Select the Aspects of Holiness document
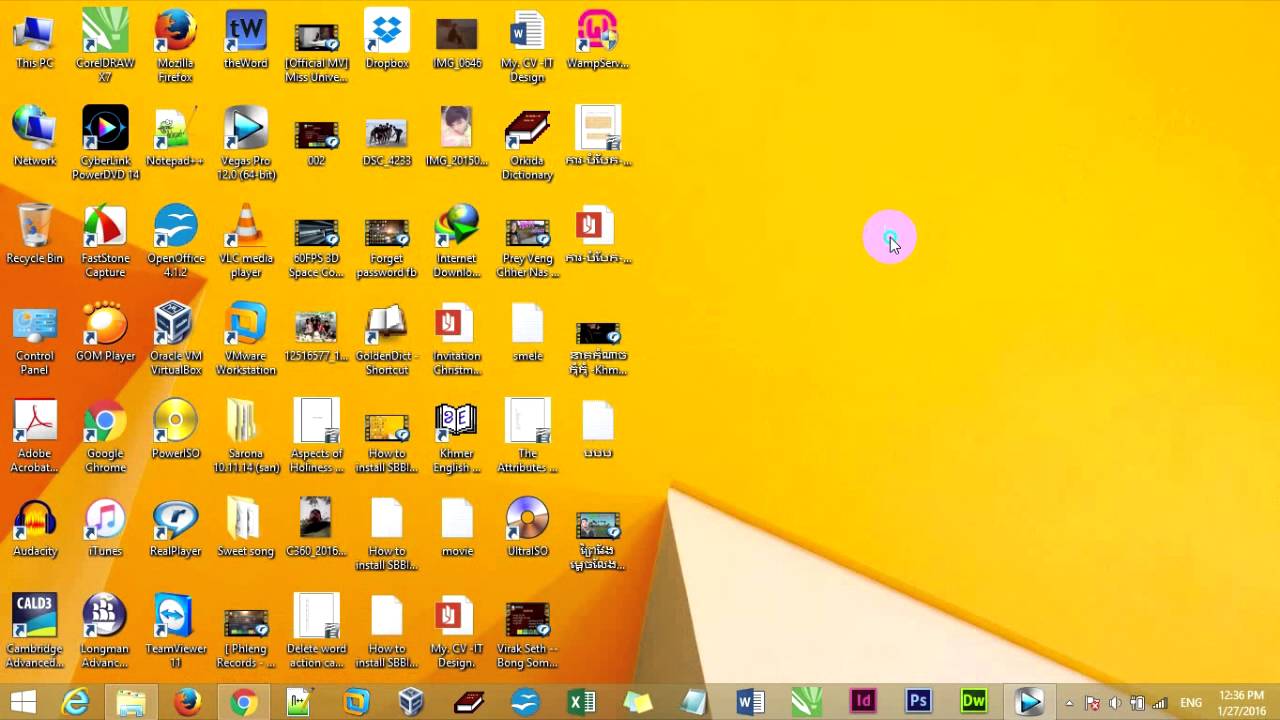 pyautogui.click(x=316, y=437)
